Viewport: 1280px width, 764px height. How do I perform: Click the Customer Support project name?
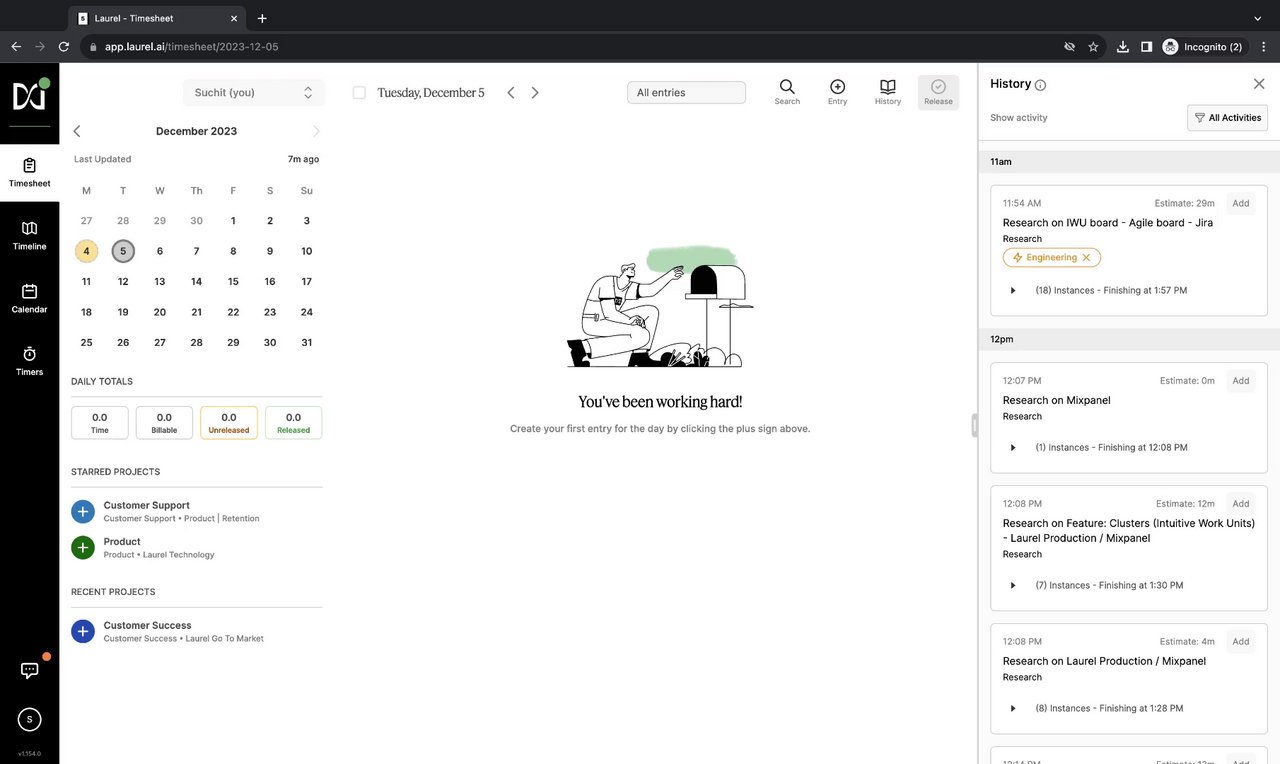146,505
